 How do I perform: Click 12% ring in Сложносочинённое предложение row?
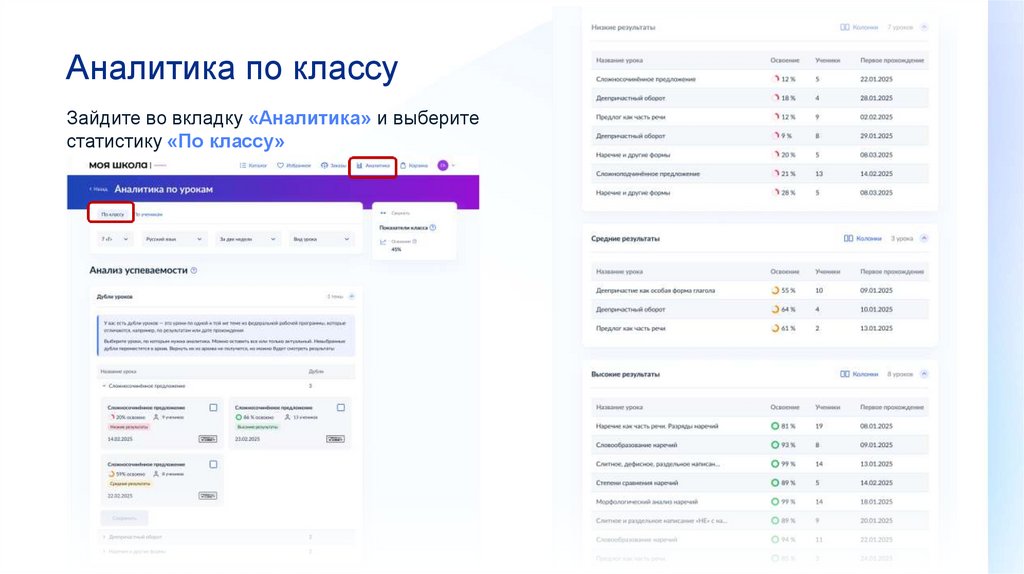(x=776, y=79)
